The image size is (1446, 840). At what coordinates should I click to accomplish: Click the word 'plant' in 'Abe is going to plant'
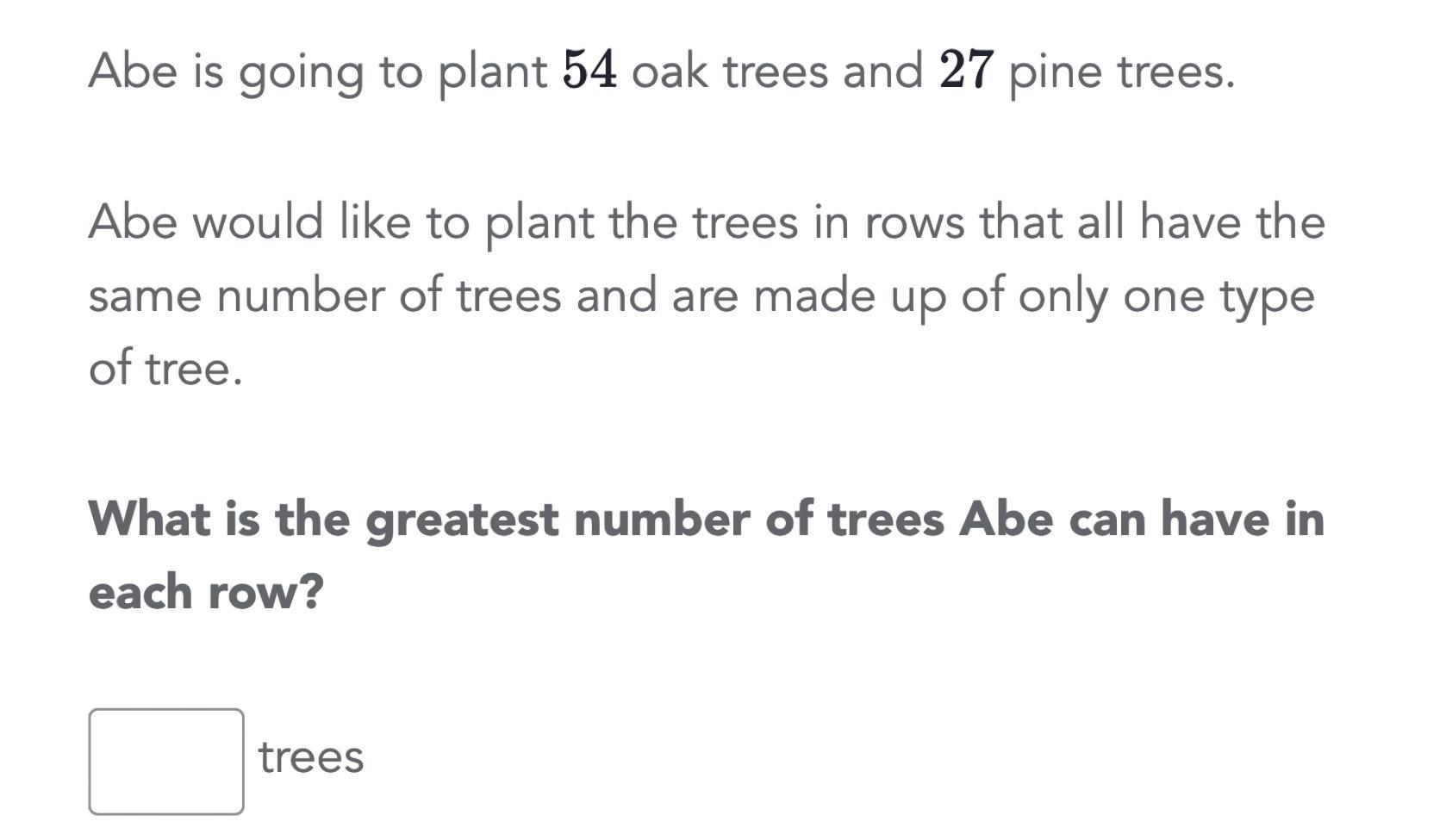coord(493,73)
